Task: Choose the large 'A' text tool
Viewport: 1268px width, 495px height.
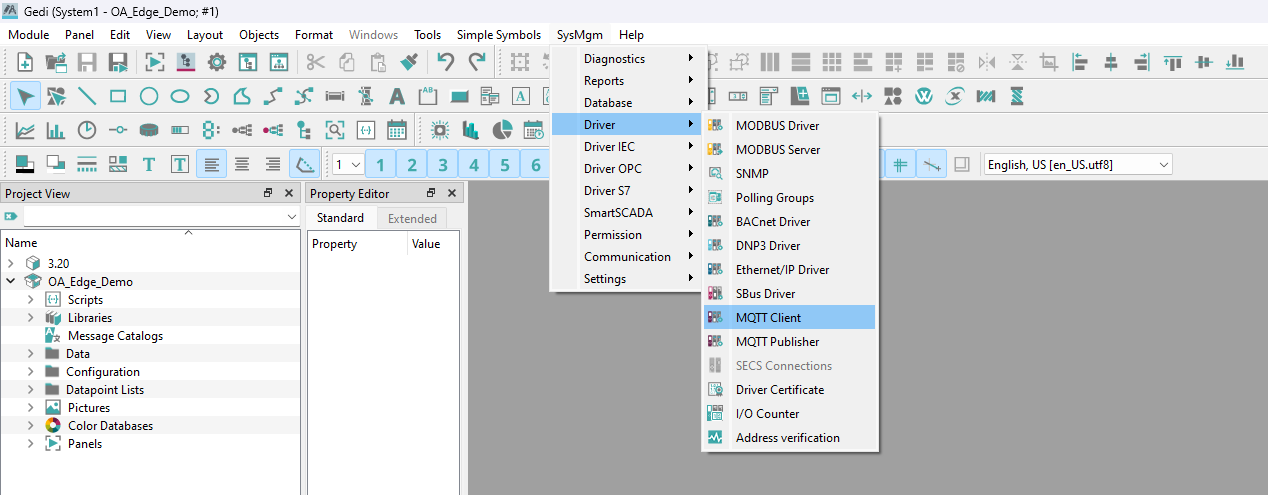Action: click(397, 97)
